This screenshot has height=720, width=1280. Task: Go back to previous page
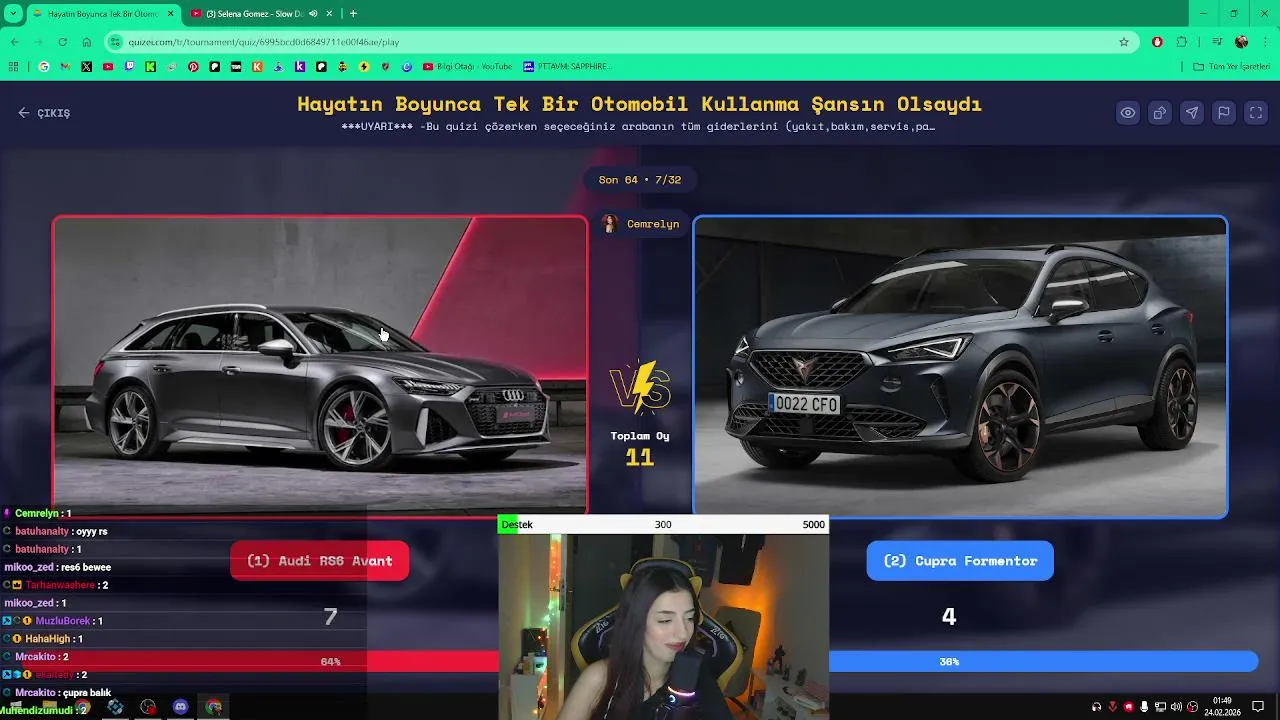(x=15, y=42)
